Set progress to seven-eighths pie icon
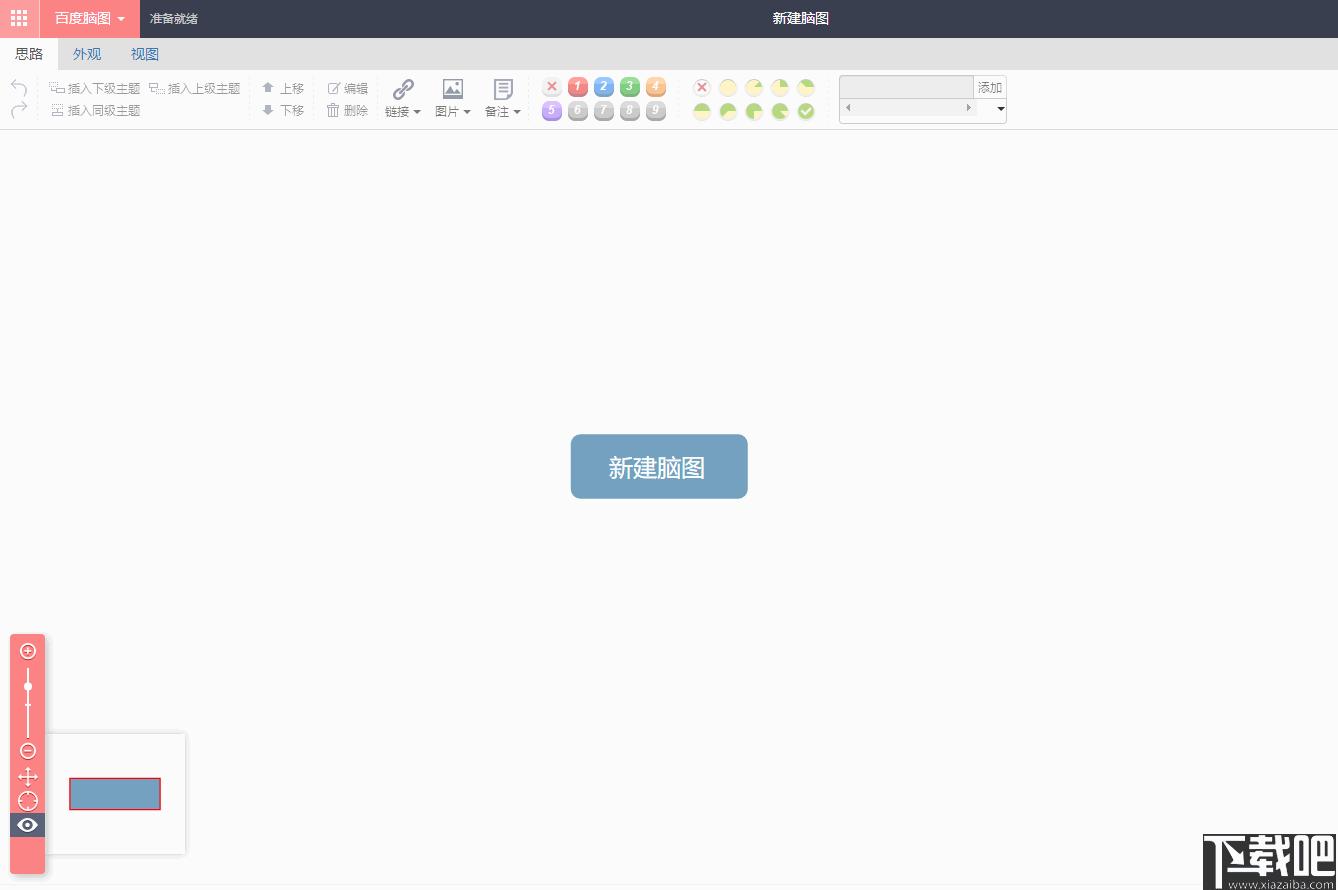The height and width of the screenshot is (890, 1338). (x=780, y=112)
